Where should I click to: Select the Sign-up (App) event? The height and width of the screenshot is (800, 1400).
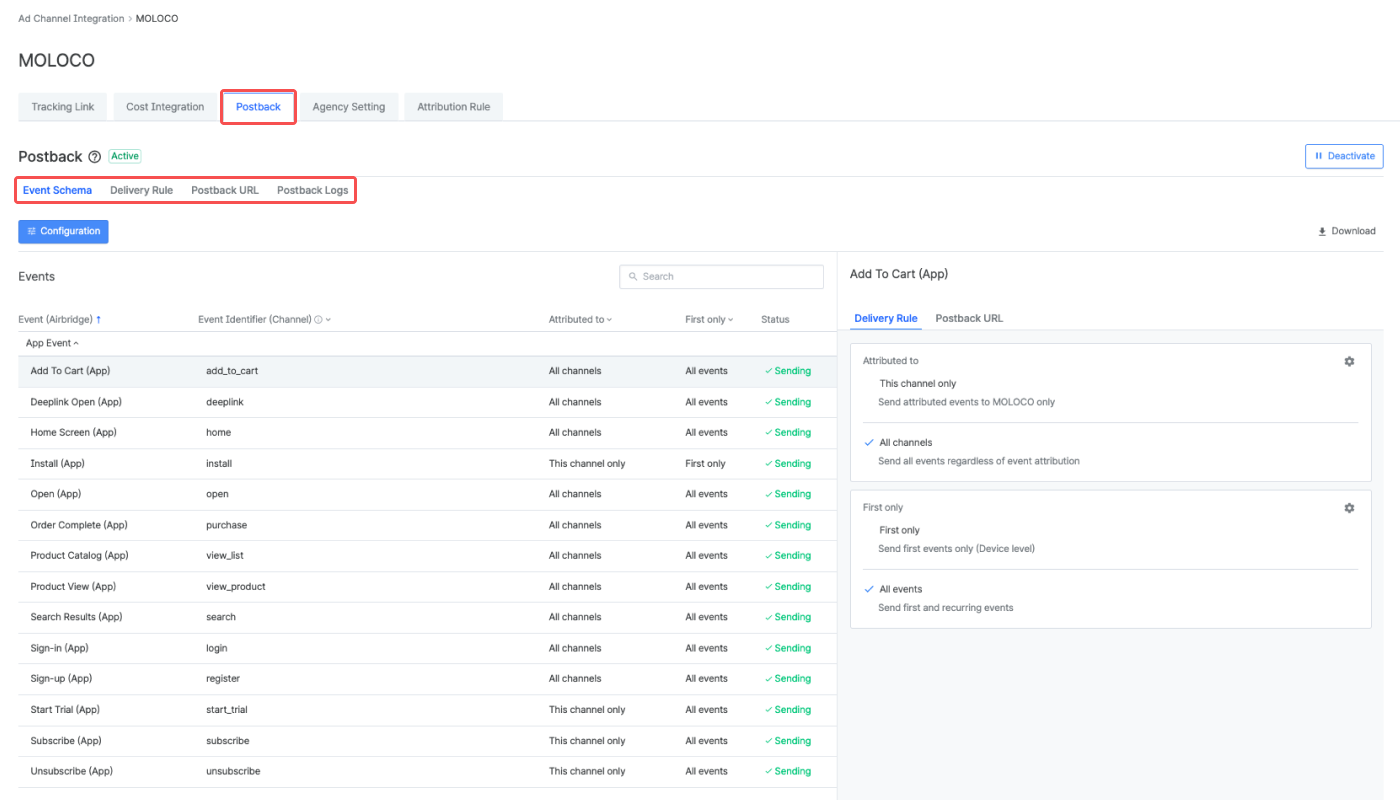coord(427,679)
